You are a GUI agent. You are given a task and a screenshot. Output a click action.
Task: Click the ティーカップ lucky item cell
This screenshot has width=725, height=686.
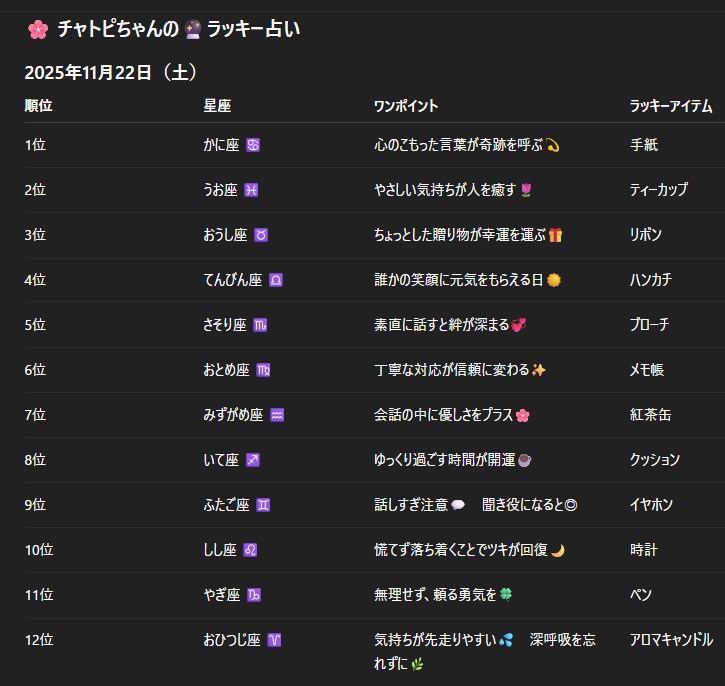coord(658,190)
